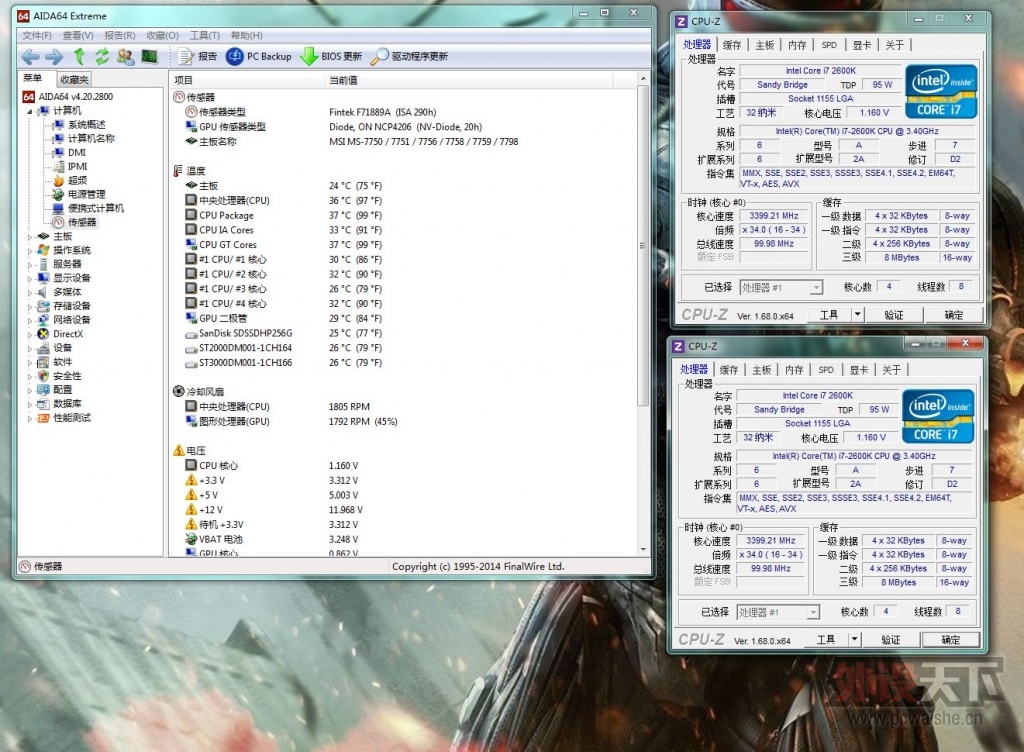
Task: Open the 帮助(H) menu
Action: click(246, 35)
